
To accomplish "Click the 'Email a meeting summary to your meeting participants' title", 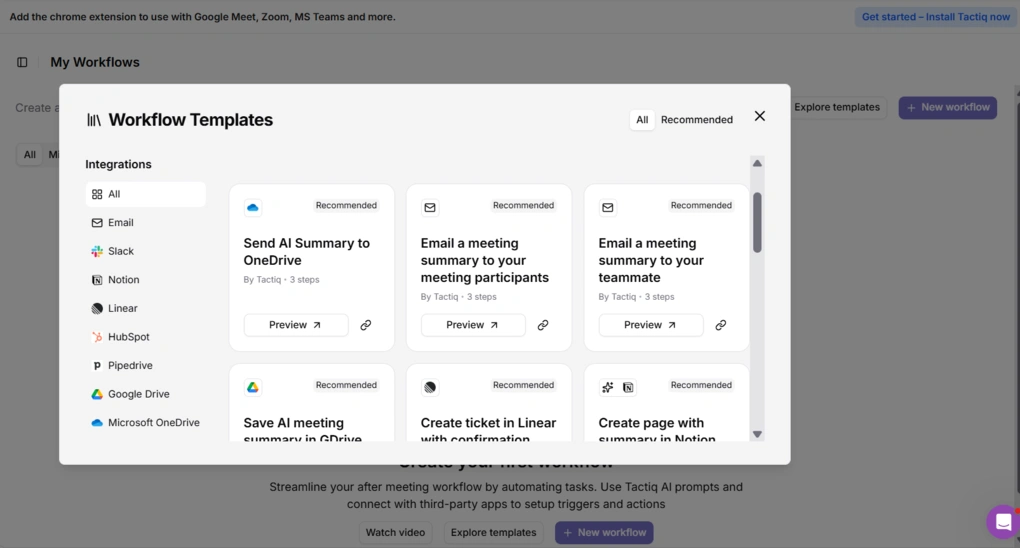I will 485,260.
